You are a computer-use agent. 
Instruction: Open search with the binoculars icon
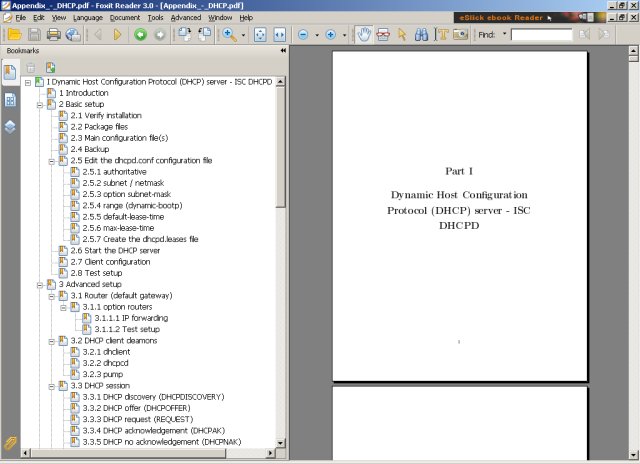[x=421, y=35]
